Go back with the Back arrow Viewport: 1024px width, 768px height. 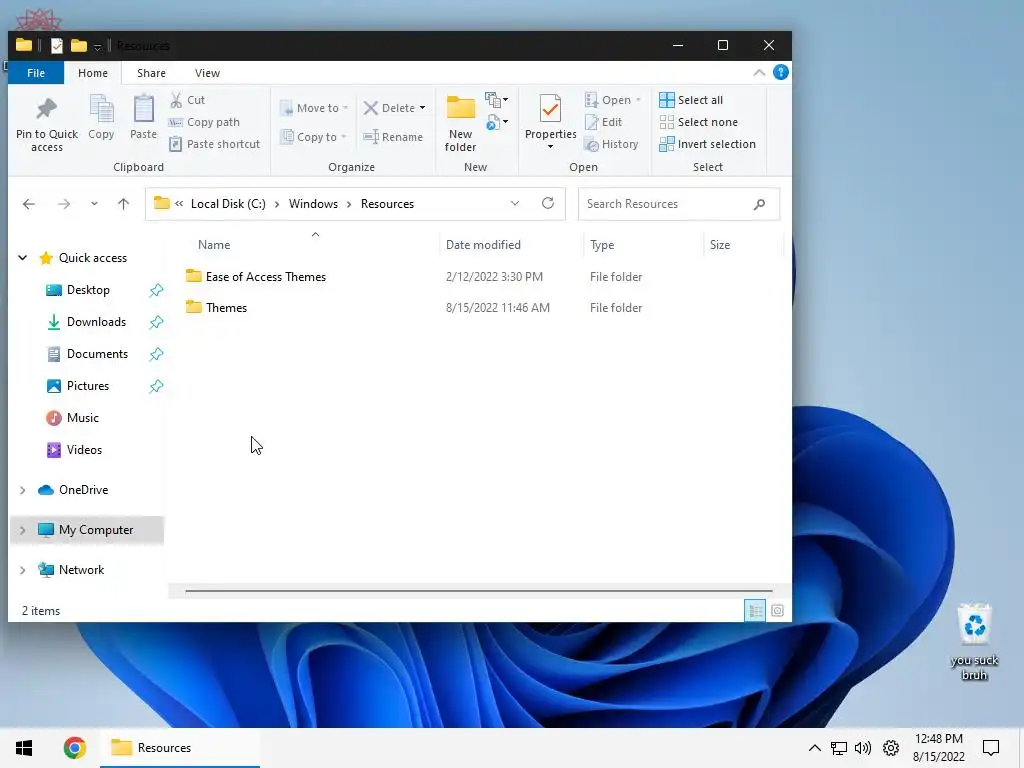coord(29,204)
